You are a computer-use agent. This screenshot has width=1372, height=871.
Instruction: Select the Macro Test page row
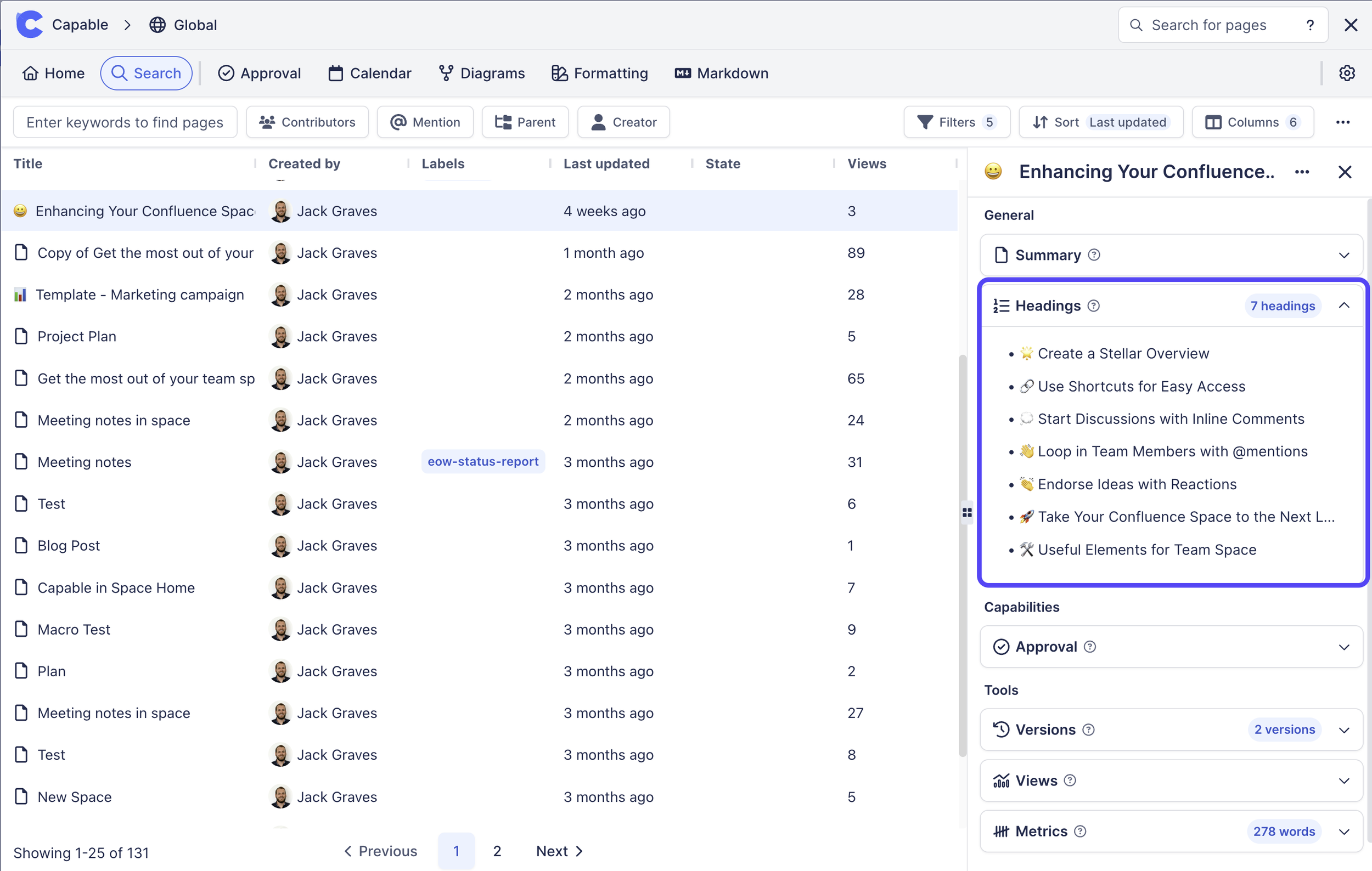479,629
